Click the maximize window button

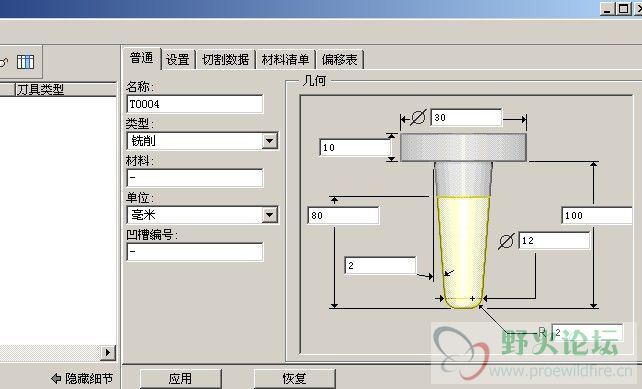coord(624,9)
